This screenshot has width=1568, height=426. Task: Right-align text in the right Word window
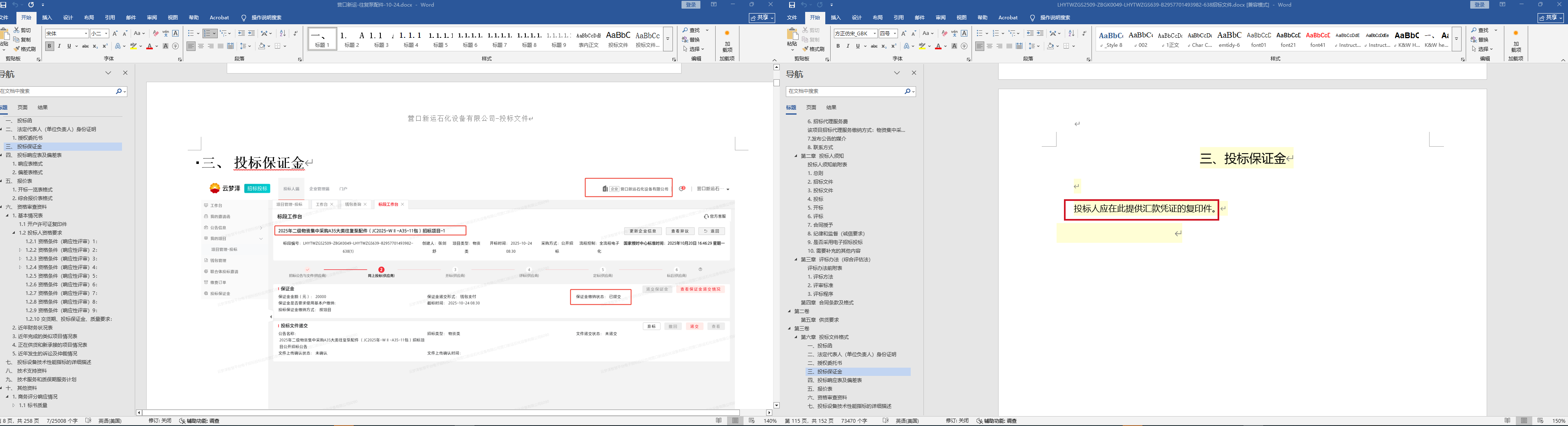pyautogui.click(x=999, y=46)
